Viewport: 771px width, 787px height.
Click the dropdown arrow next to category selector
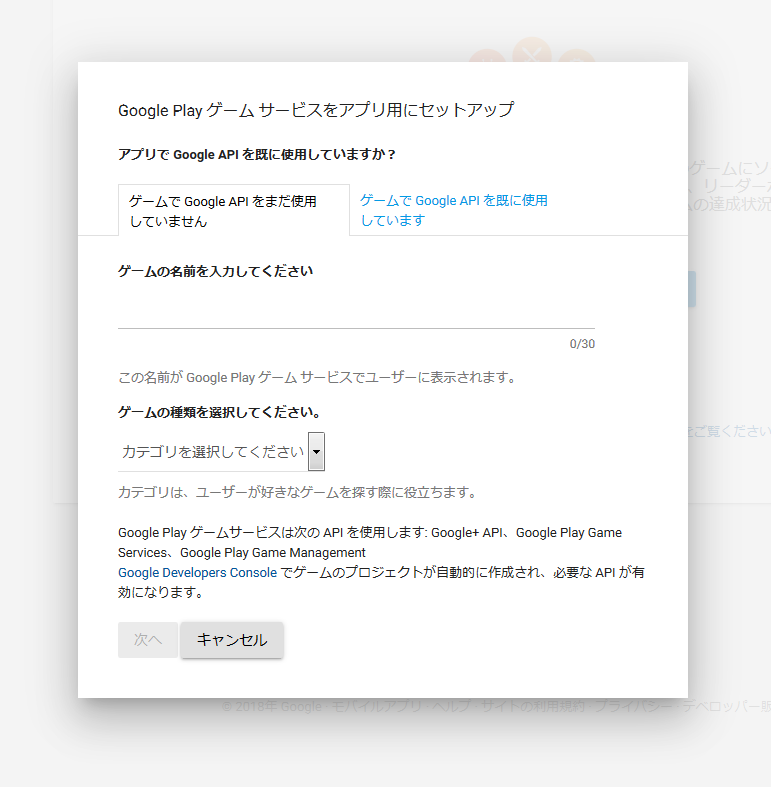(316, 451)
